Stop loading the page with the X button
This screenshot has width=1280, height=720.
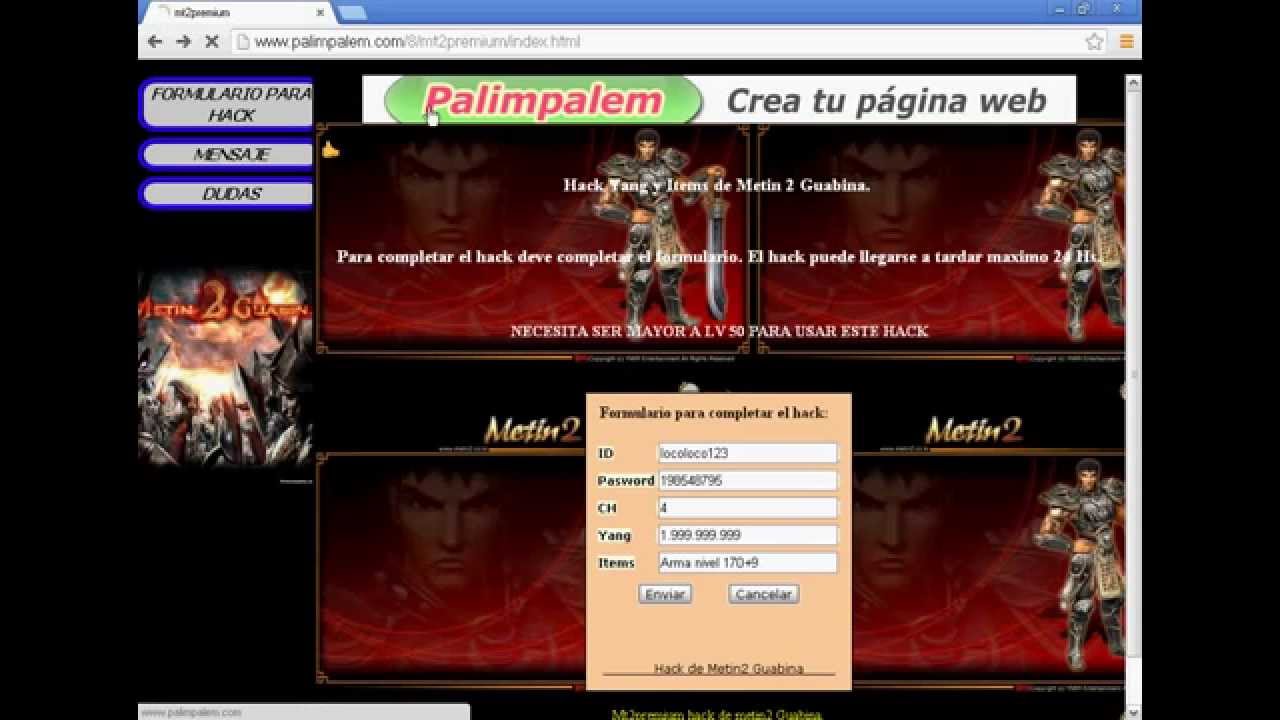pos(211,42)
